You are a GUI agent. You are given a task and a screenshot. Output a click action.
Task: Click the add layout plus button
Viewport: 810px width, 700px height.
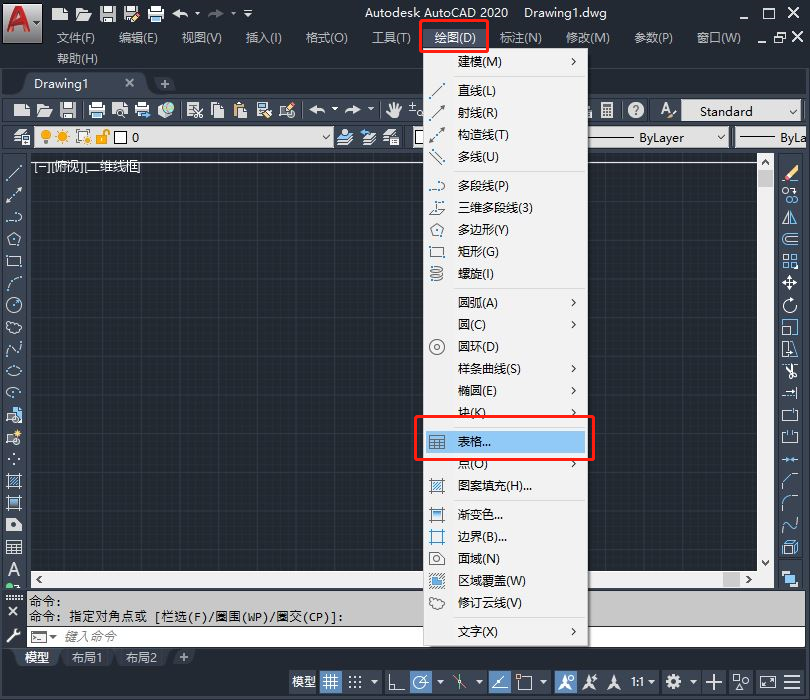(183, 657)
